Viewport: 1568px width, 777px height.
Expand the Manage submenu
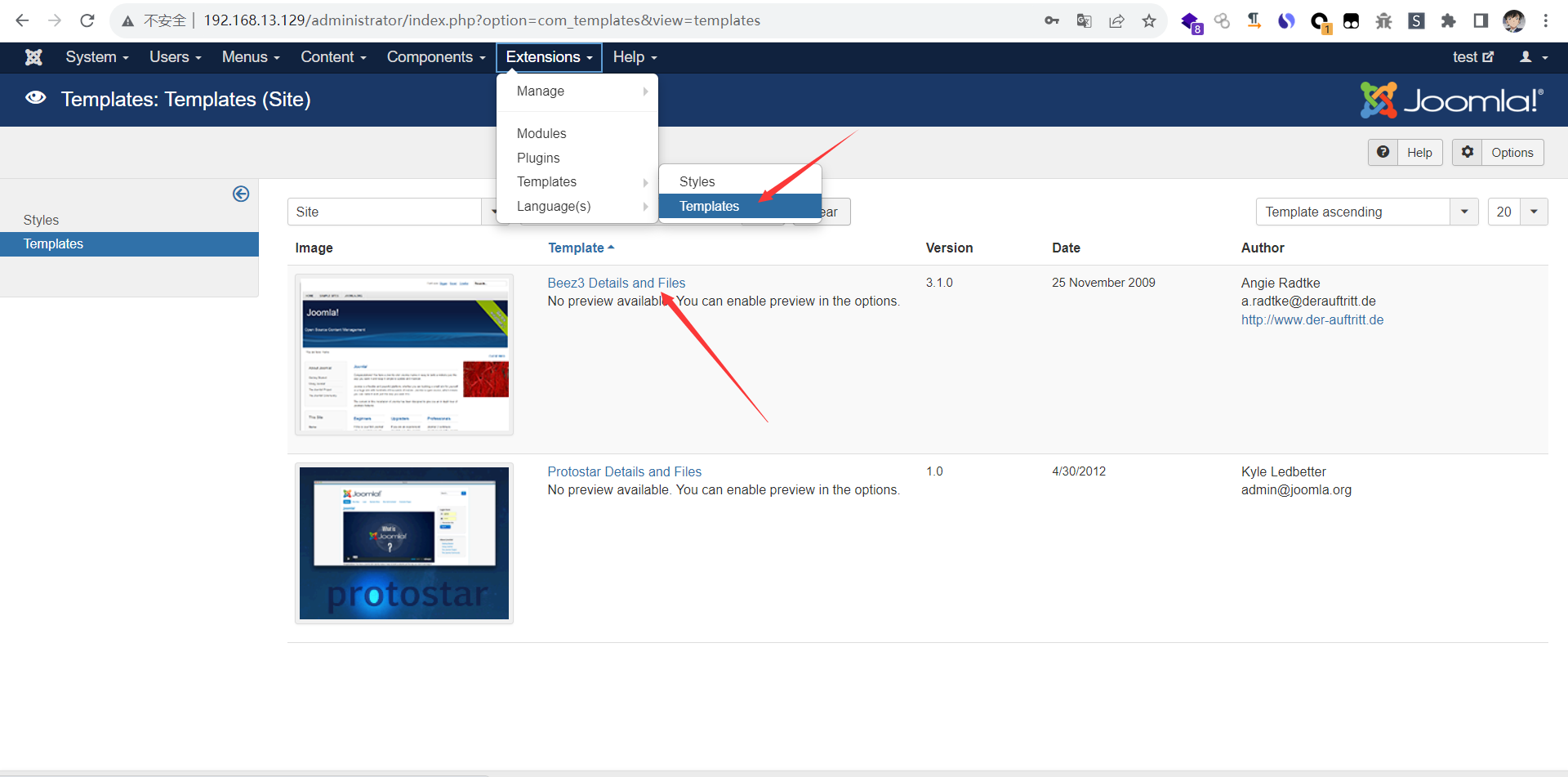577,92
